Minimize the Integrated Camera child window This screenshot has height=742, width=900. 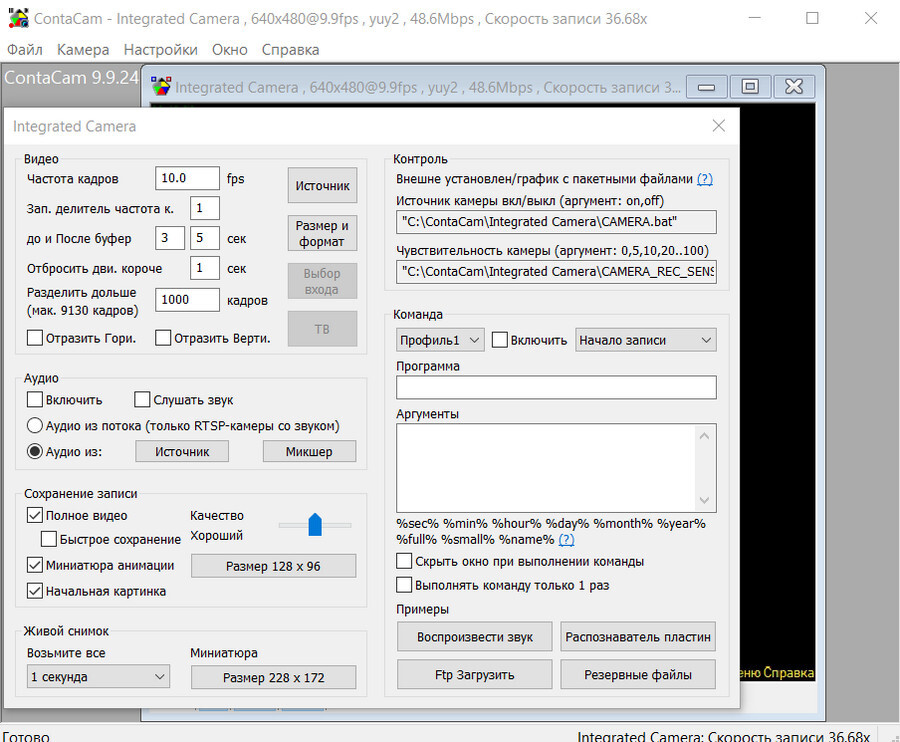point(707,87)
